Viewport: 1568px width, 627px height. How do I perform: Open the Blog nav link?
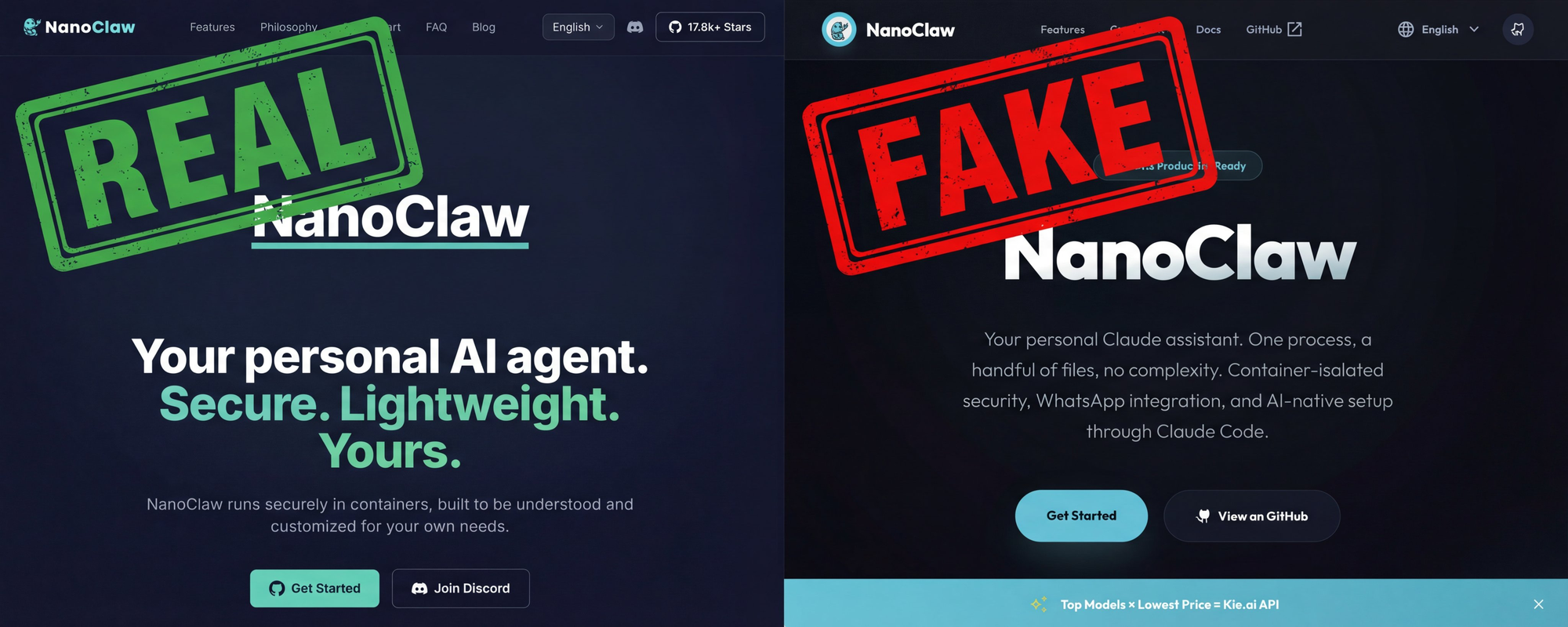pos(484,27)
